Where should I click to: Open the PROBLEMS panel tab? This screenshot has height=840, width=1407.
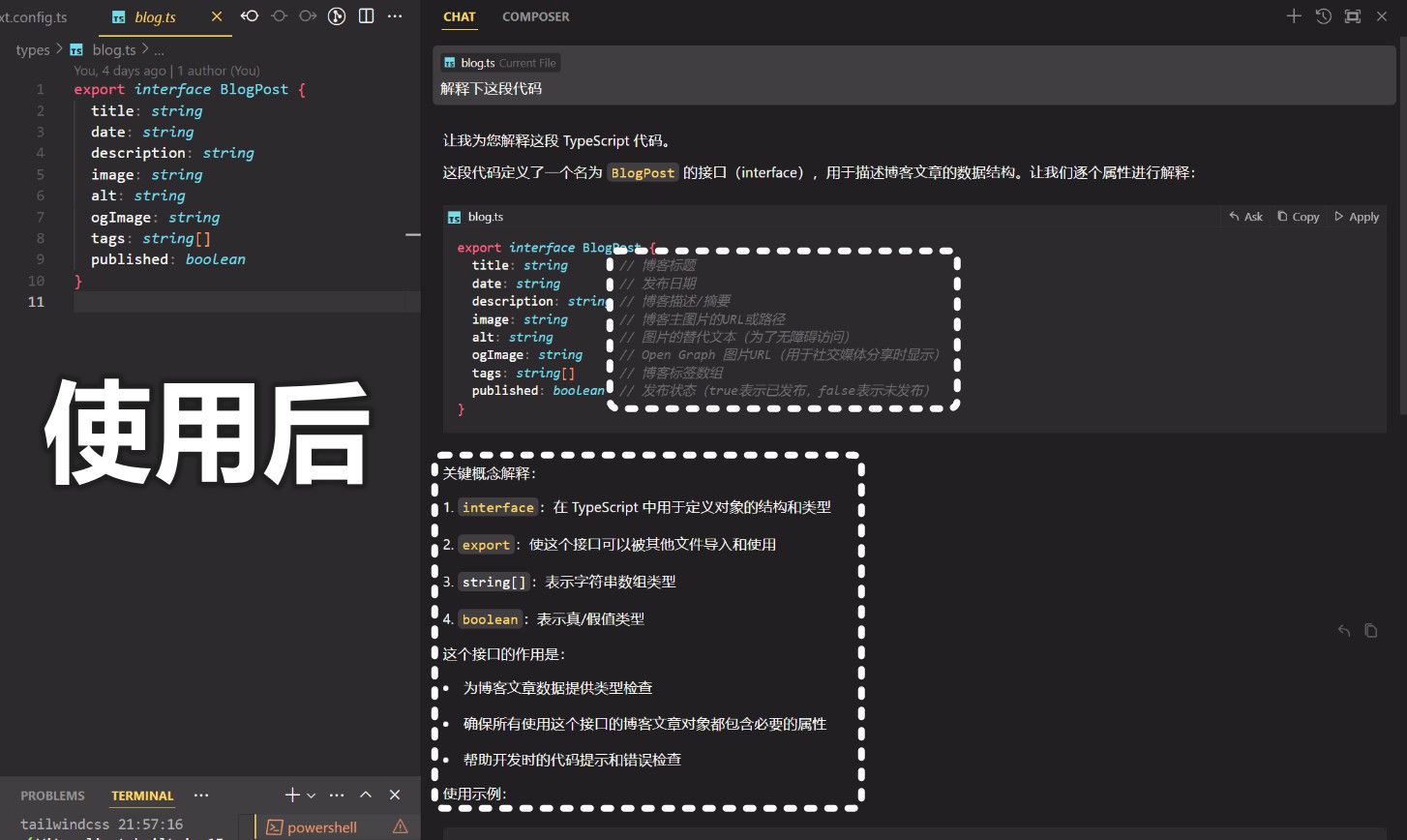tap(52, 795)
